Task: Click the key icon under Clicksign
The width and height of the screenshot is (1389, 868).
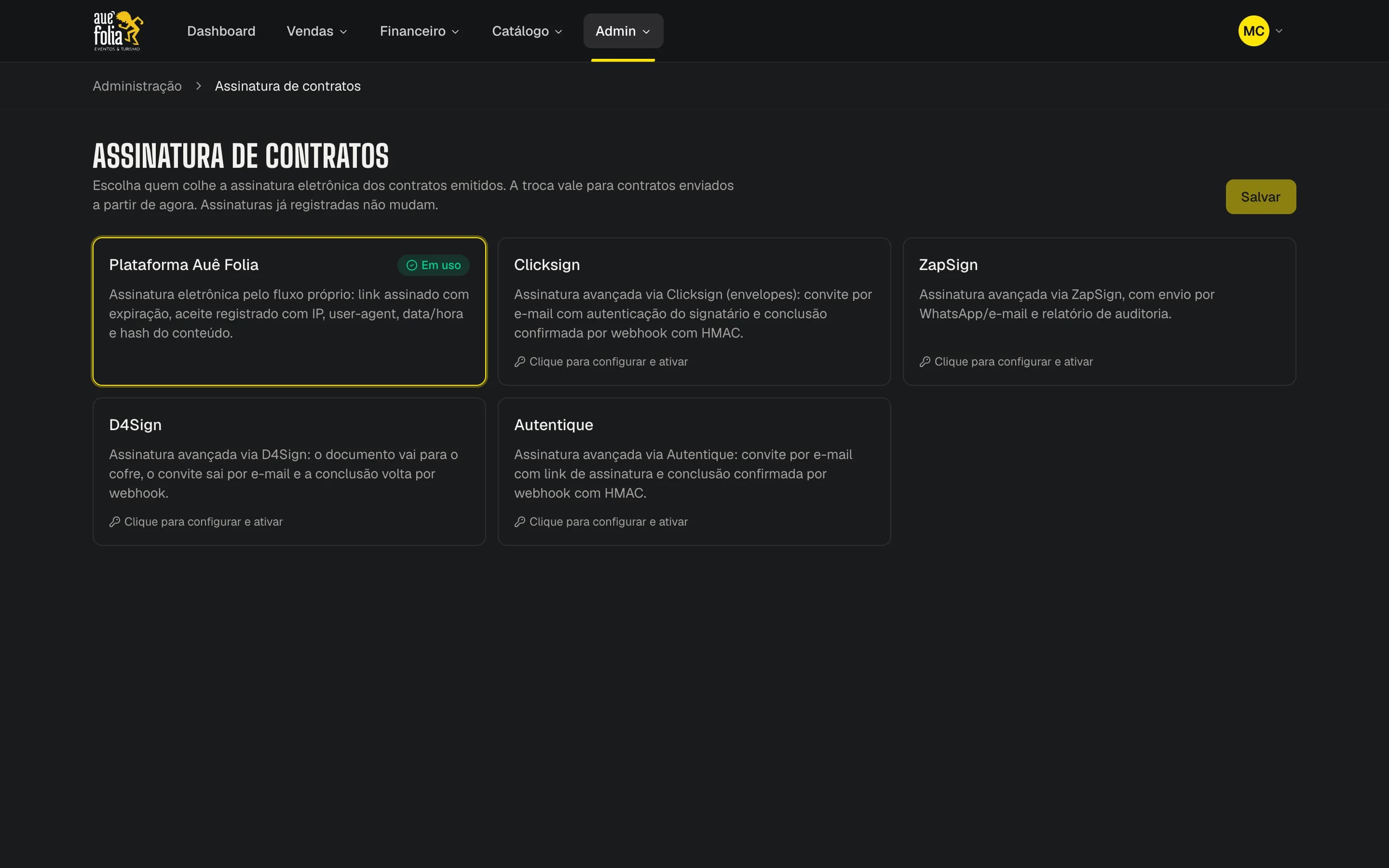Action: (x=520, y=362)
